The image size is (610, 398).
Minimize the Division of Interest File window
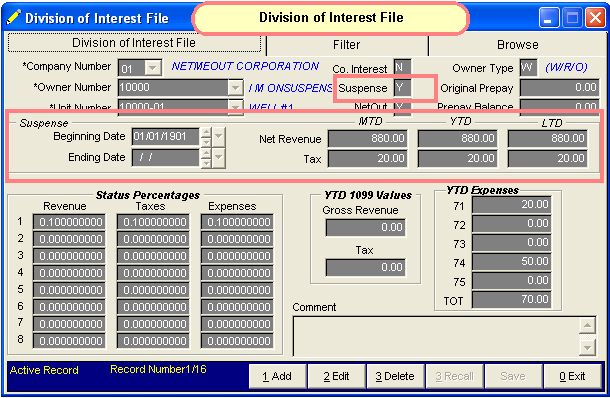click(x=548, y=18)
